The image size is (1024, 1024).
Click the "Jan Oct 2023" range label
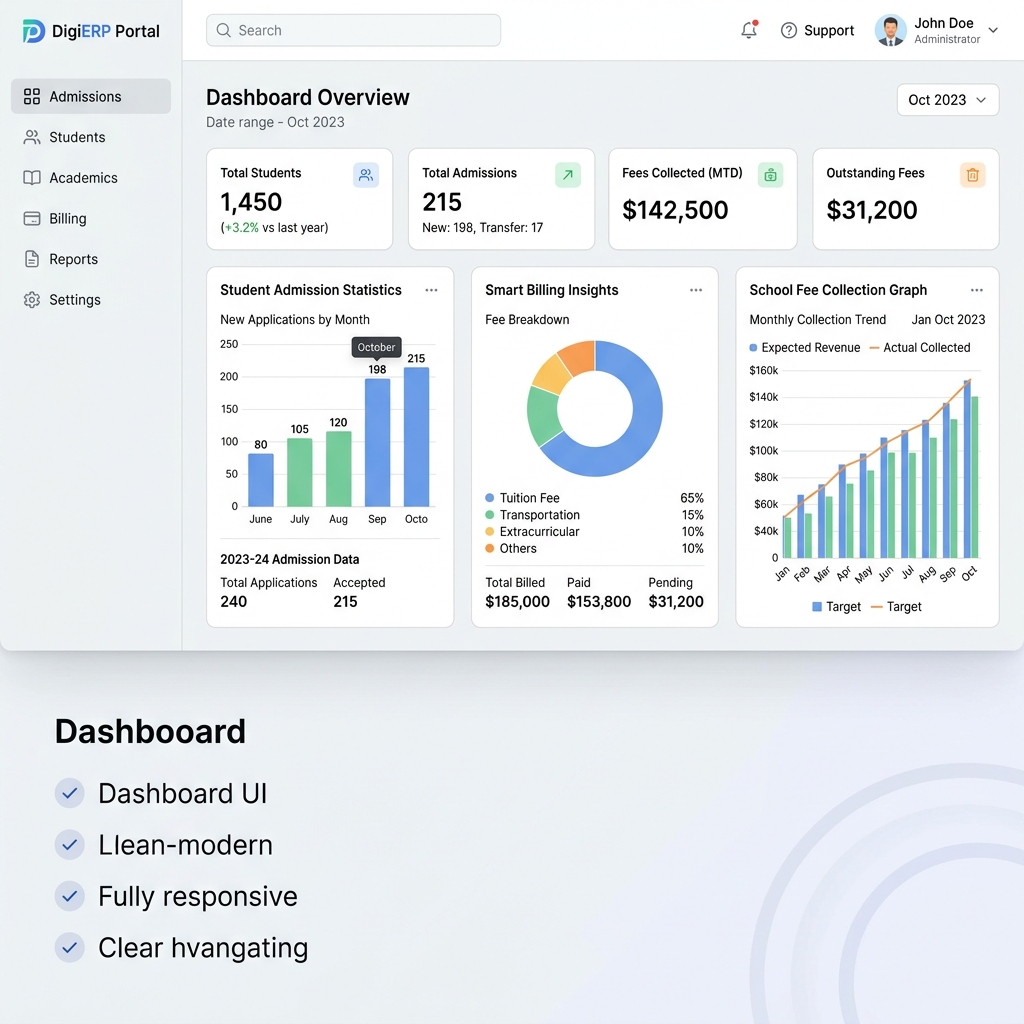pos(948,320)
